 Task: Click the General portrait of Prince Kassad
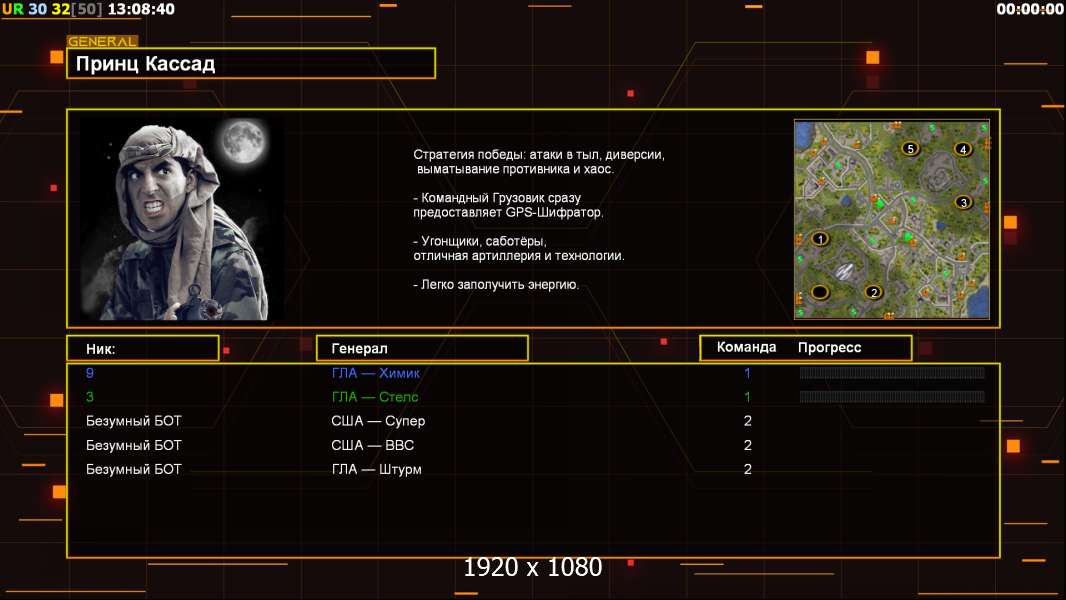pos(181,219)
